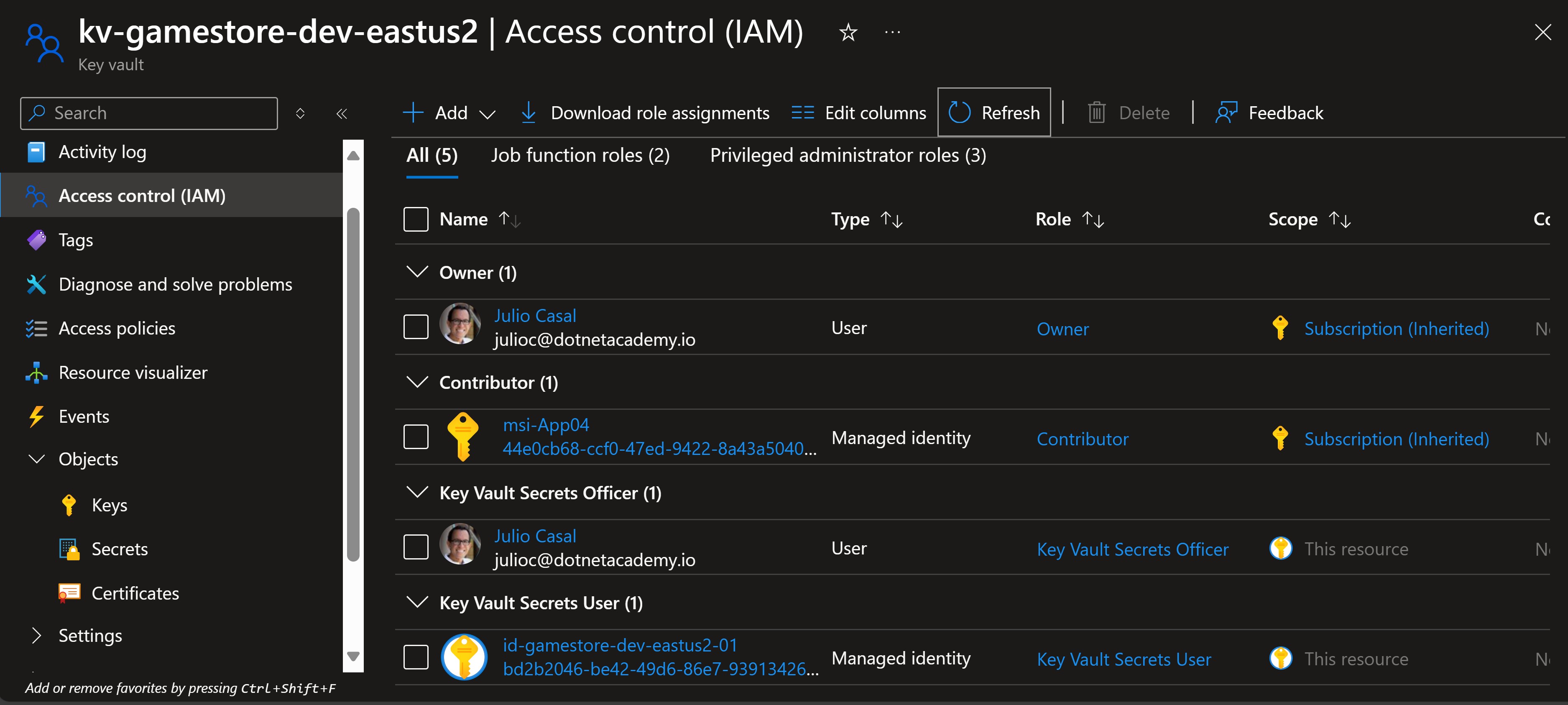This screenshot has width=1568, height=705.
Task: Open the Tags menu item
Action: [x=172, y=240]
